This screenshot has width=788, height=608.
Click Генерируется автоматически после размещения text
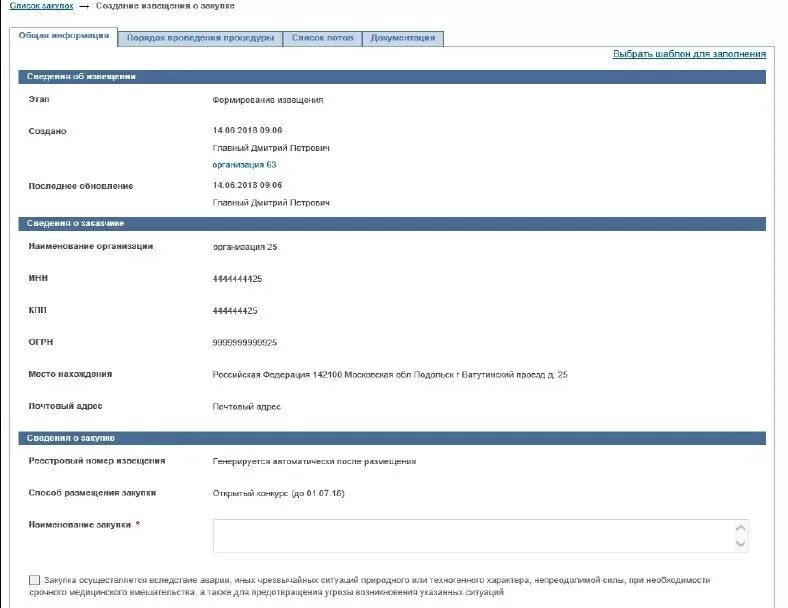click(x=314, y=461)
